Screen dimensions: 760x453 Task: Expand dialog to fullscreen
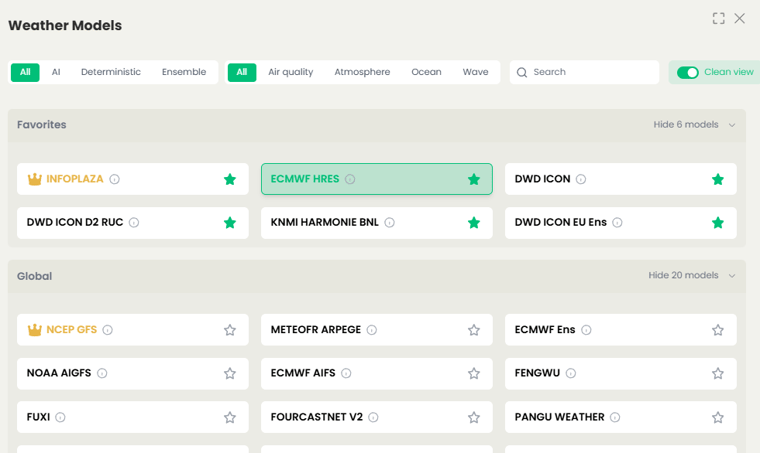click(719, 18)
